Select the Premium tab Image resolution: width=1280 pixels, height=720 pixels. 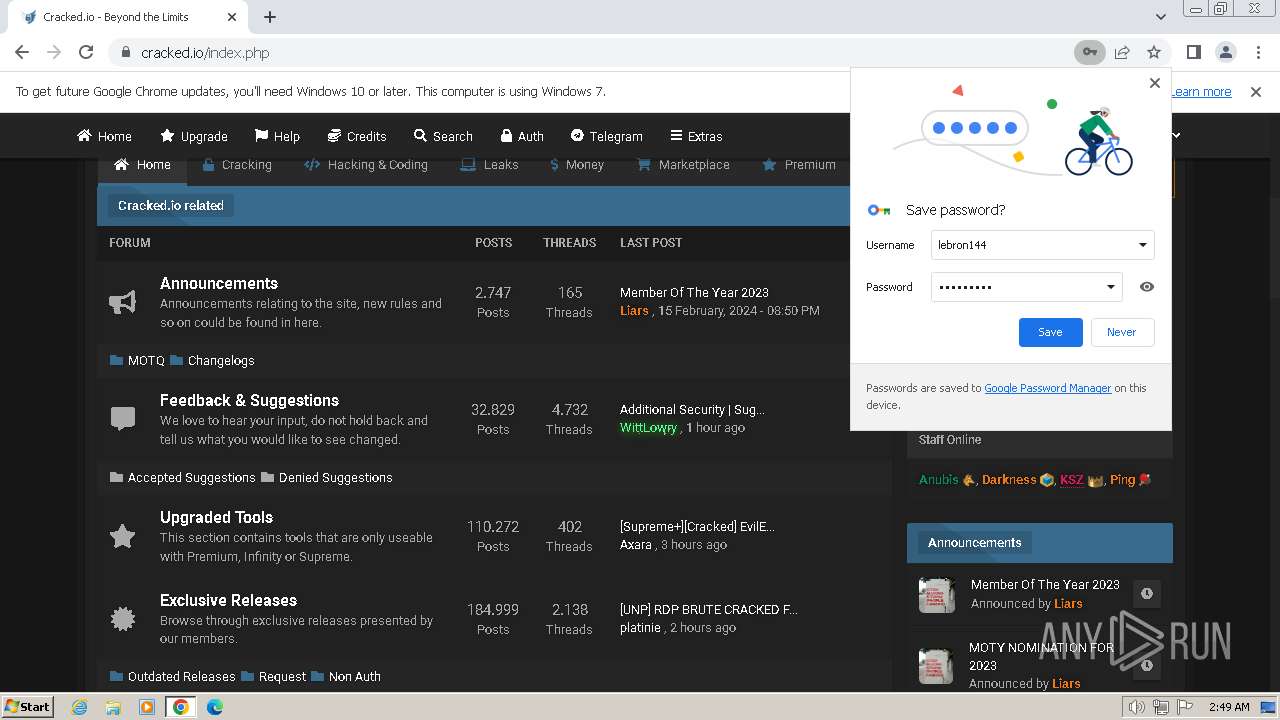coord(799,165)
